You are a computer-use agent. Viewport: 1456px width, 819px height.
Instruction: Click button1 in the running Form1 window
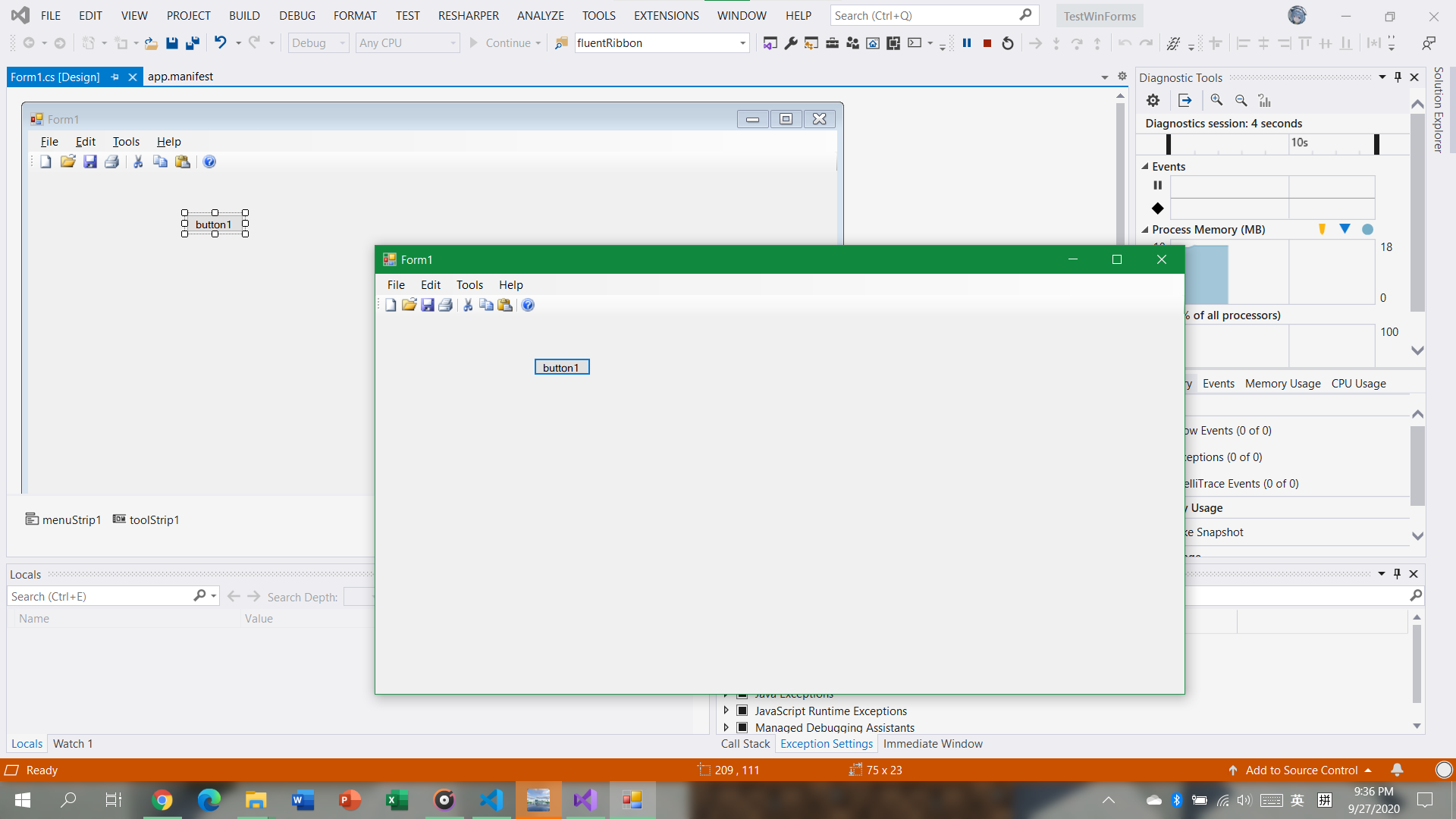tap(561, 367)
